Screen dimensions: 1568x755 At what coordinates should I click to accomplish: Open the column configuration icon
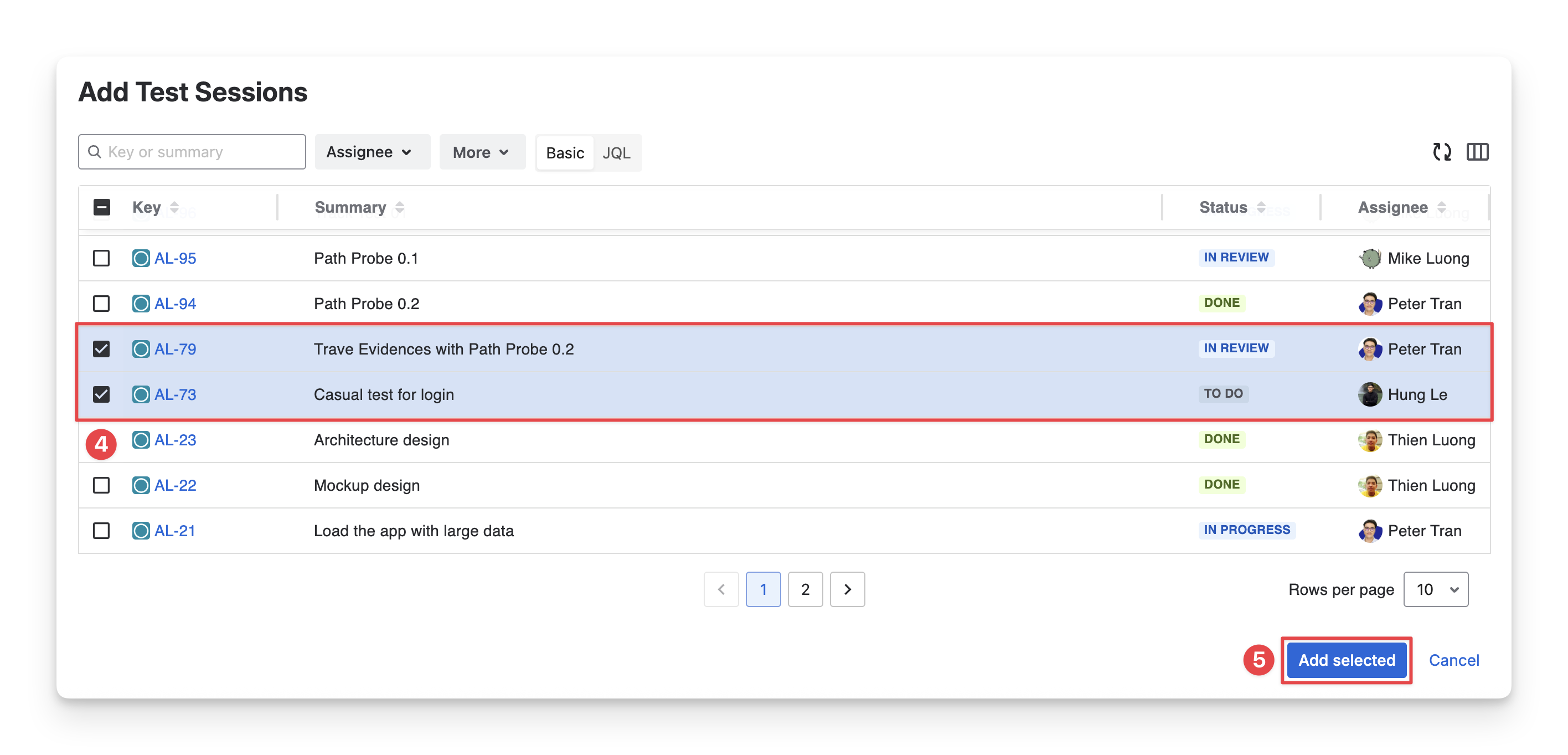pos(1477,152)
